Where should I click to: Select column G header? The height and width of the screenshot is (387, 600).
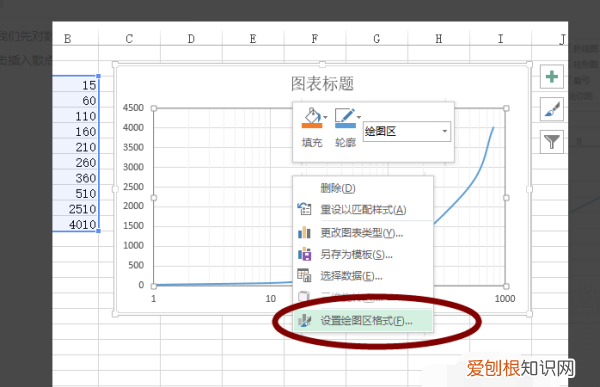point(377,39)
